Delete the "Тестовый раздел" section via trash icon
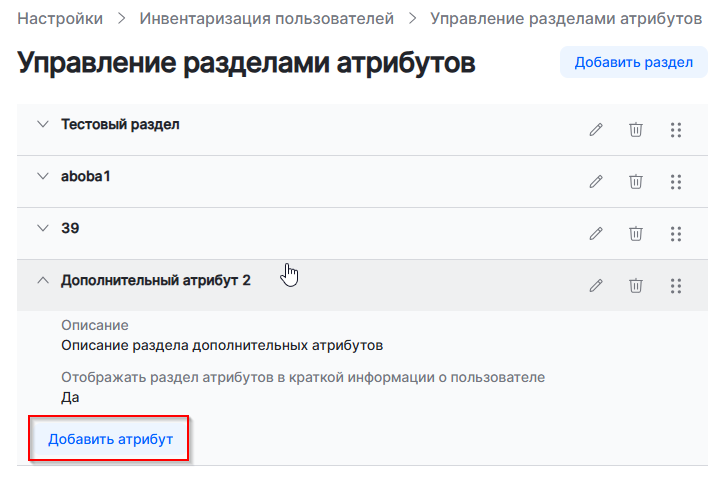The image size is (726, 478). pyautogui.click(x=635, y=129)
